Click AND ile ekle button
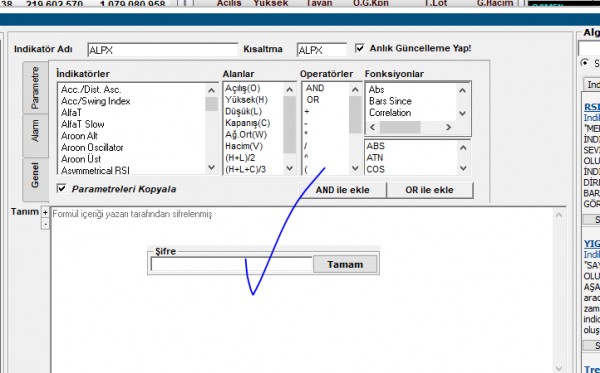Viewport: 600px width, 373px height. (x=342, y=190)
